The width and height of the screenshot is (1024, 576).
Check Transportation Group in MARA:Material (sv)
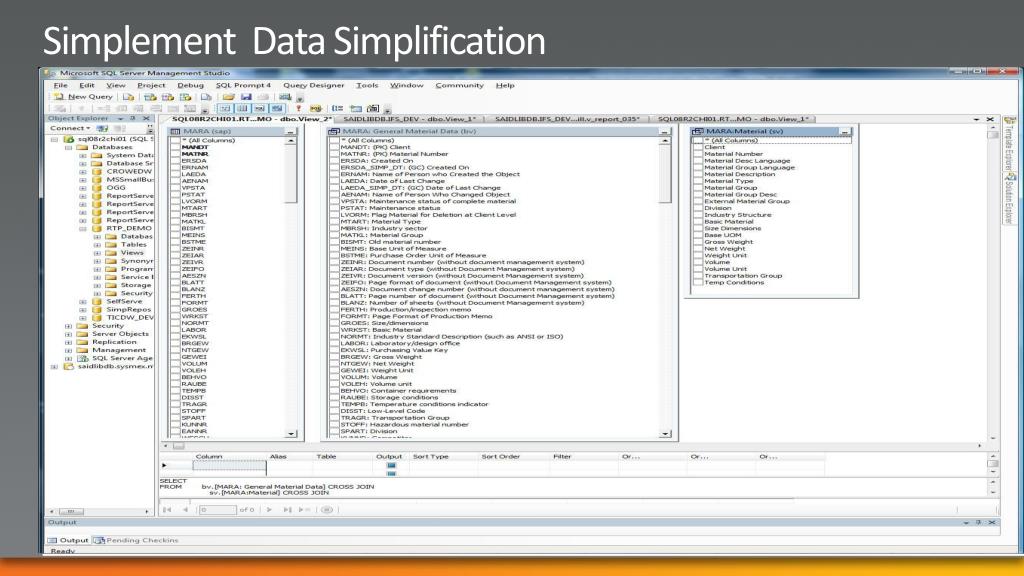pos(697,276)
